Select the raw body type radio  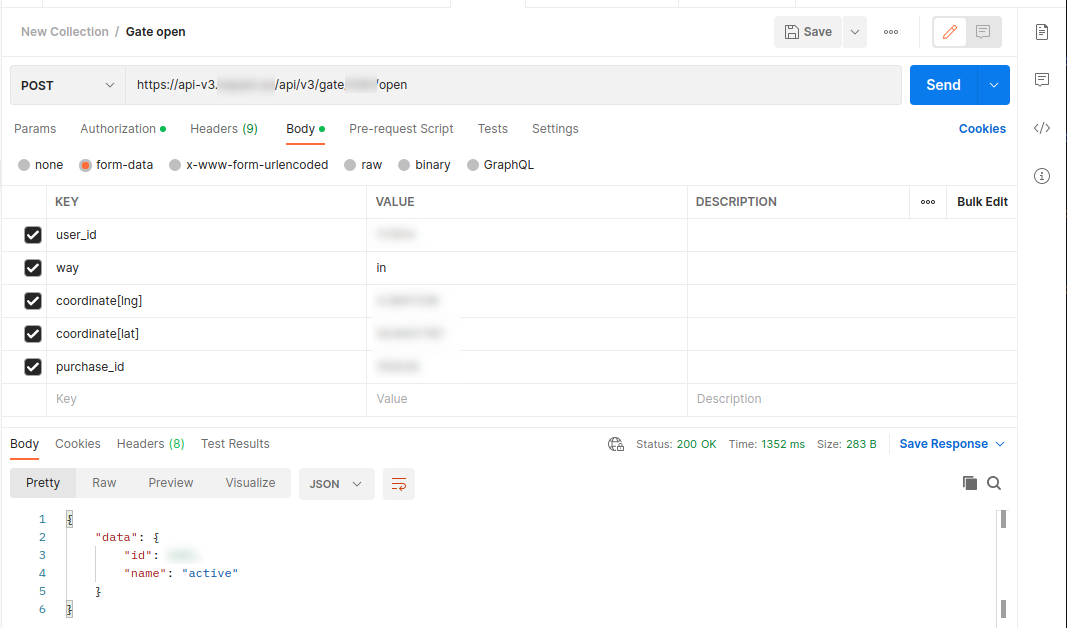pyautogui.click(x=350, y=165)
